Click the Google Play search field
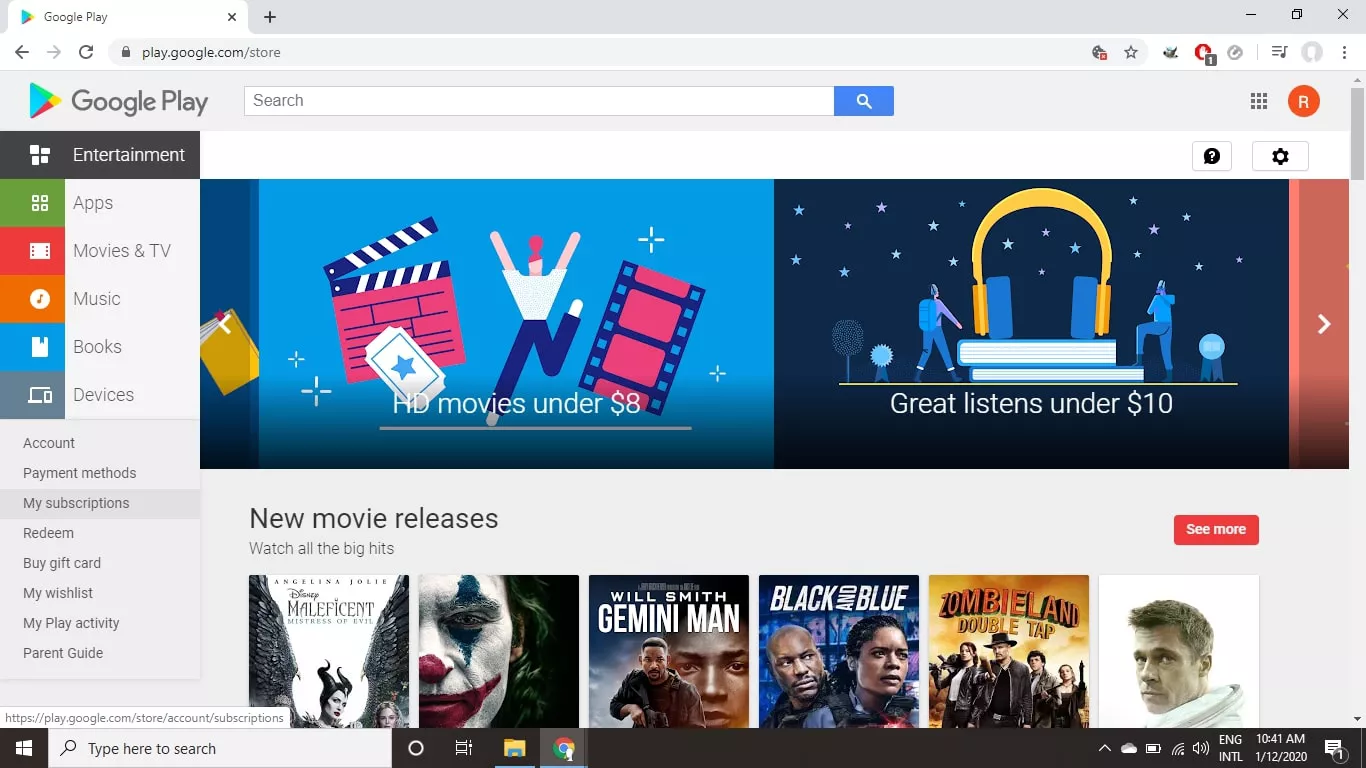 [538, 101]
